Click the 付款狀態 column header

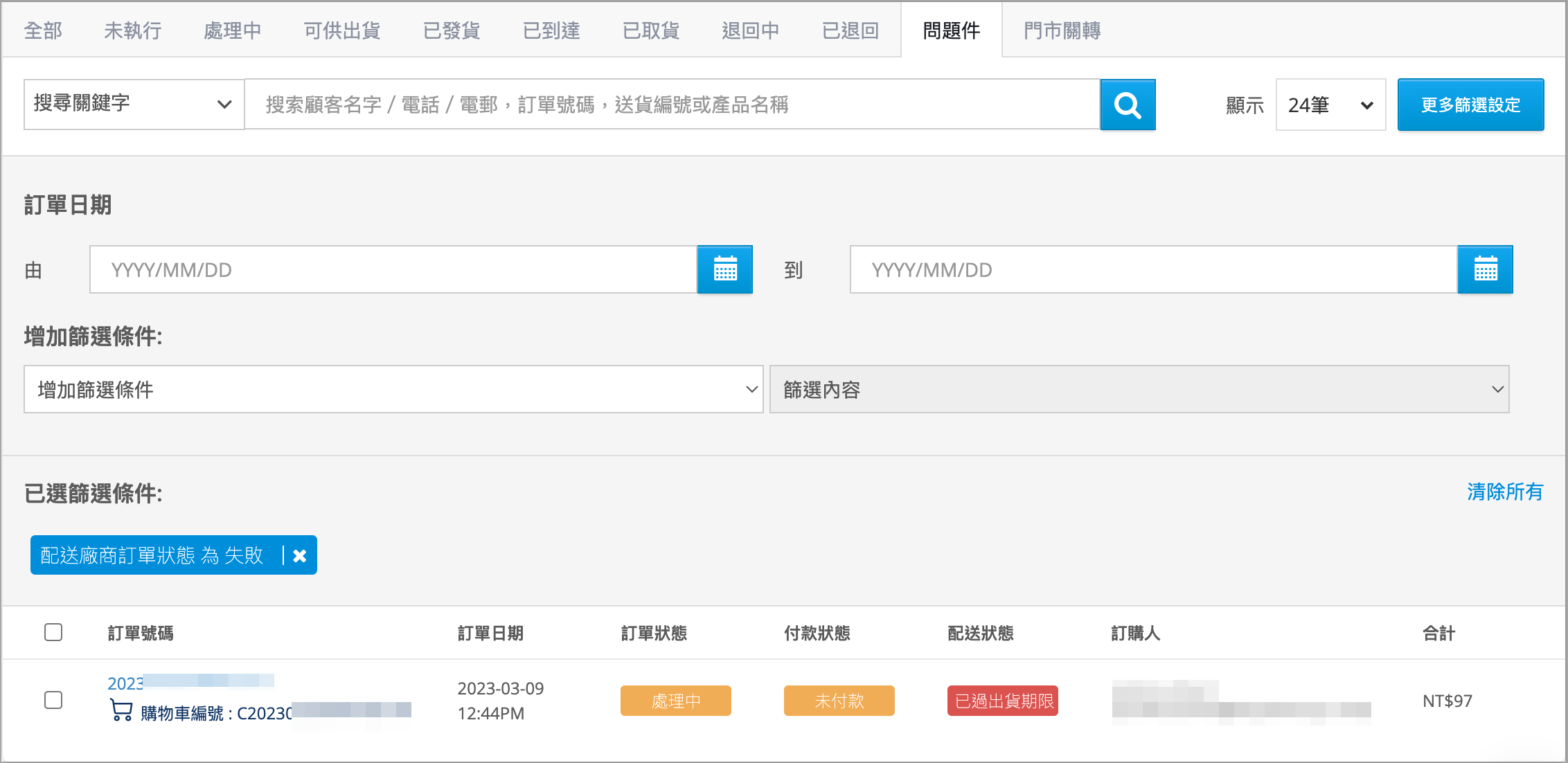pos(817,633)
